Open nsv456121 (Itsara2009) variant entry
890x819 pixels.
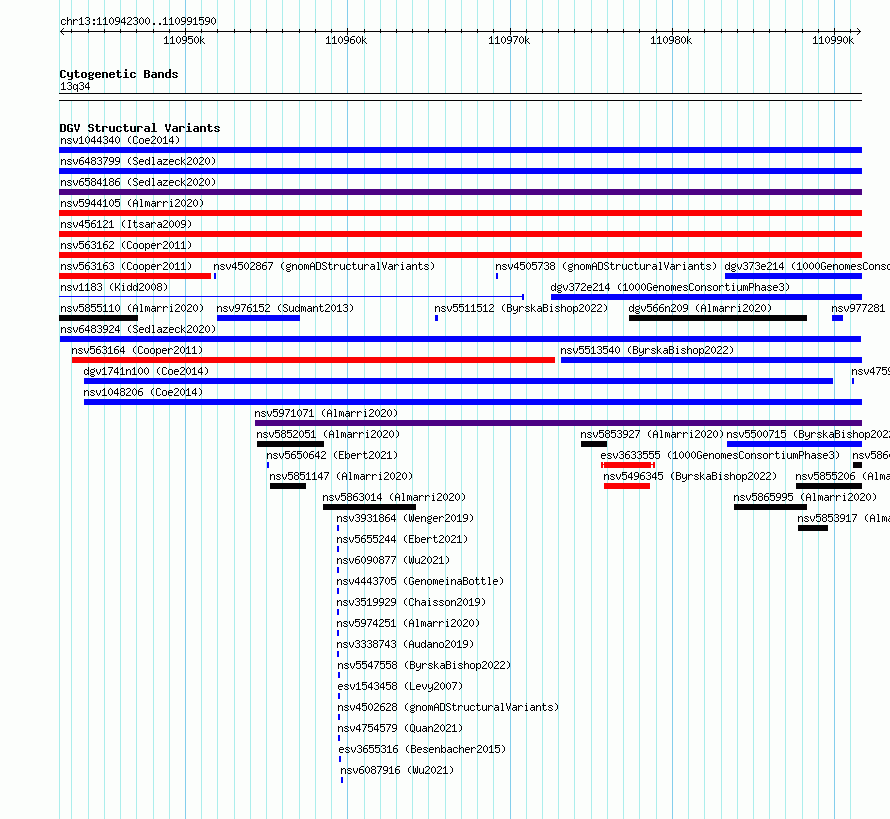click(x=126, y=224)
